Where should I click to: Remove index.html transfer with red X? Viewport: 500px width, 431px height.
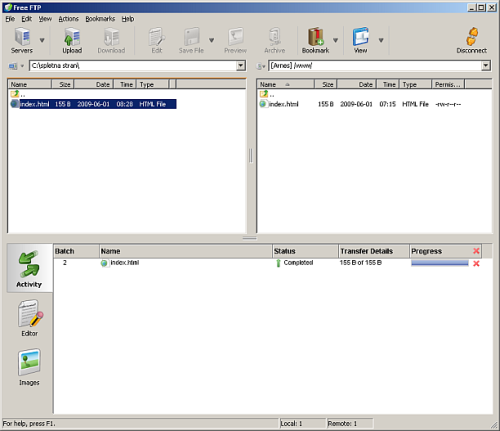[476, 263]
